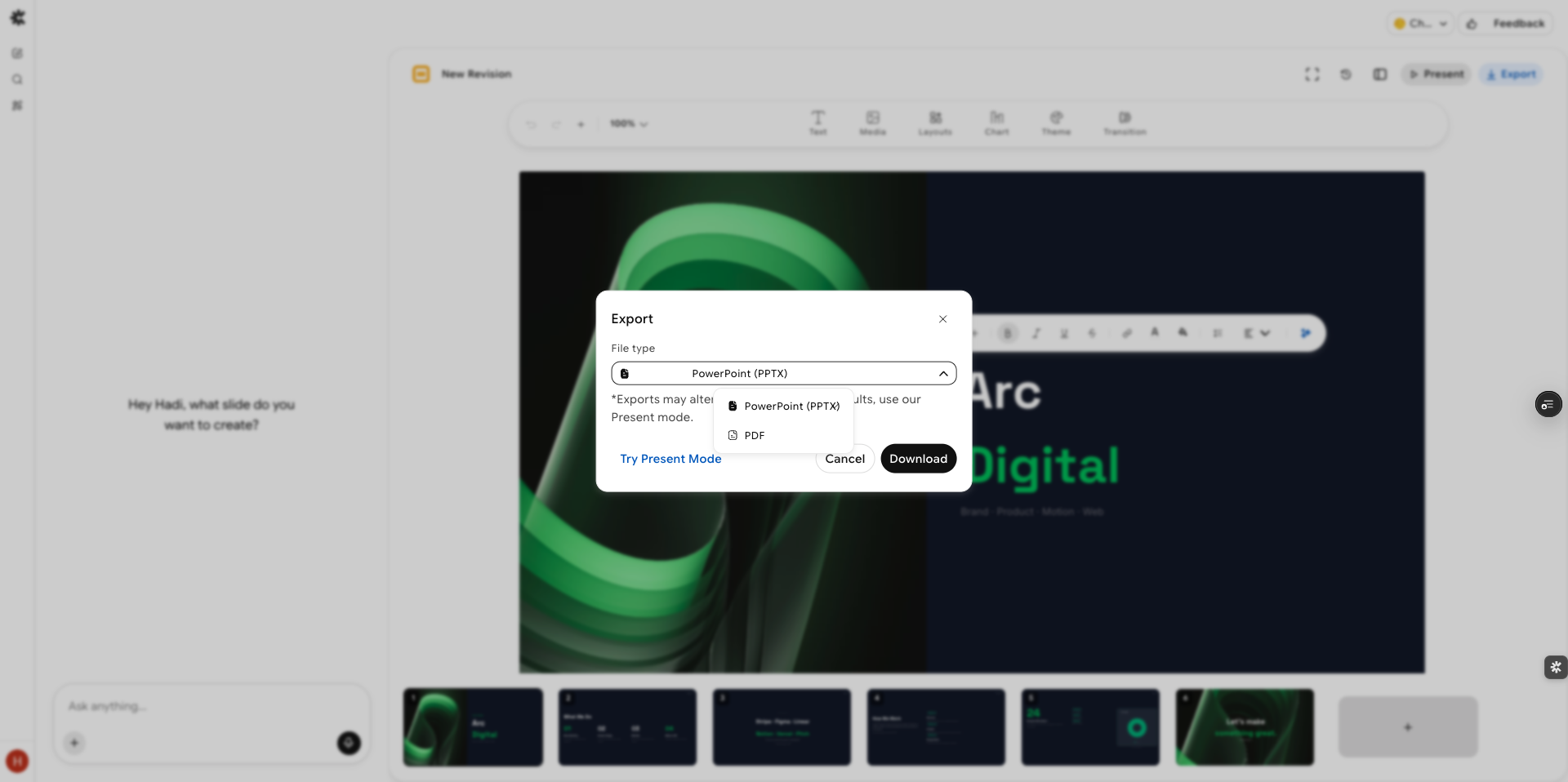Open Try Present Mode link
This screenshot has width=1568, height=782.
click(x=670, y=459)
